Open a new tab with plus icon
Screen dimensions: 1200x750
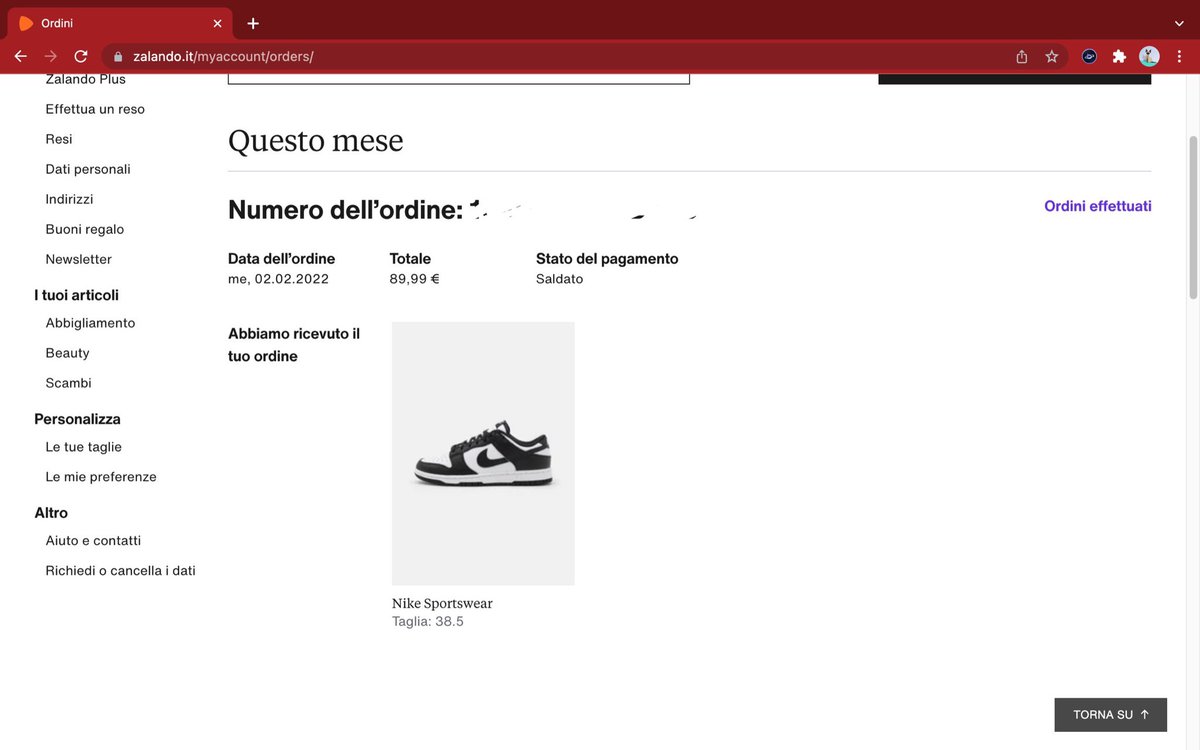(253, 23)
